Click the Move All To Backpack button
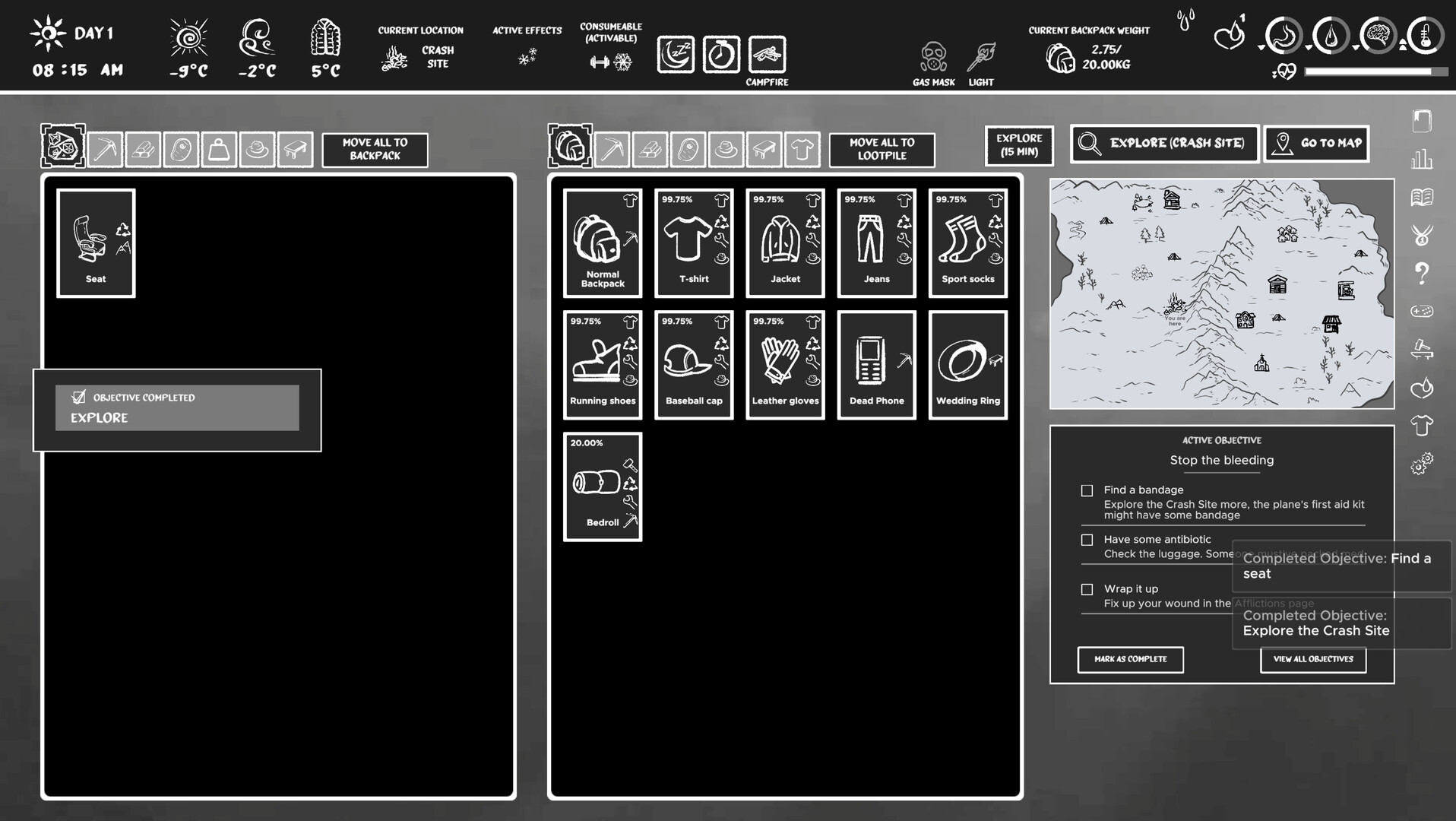Image resolution: width=1456 pixels, height=821 pixels. point(375,149)
